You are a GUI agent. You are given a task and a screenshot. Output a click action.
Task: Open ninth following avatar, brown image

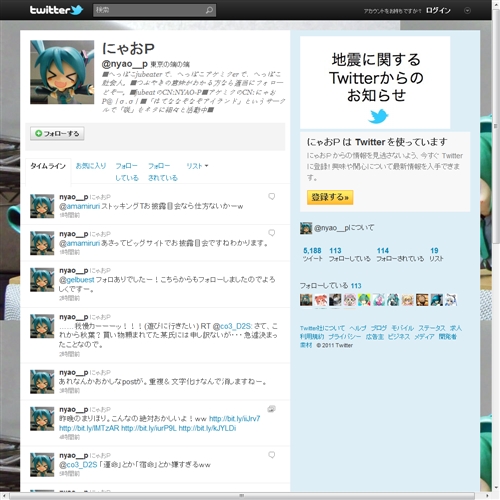point(422,300)
